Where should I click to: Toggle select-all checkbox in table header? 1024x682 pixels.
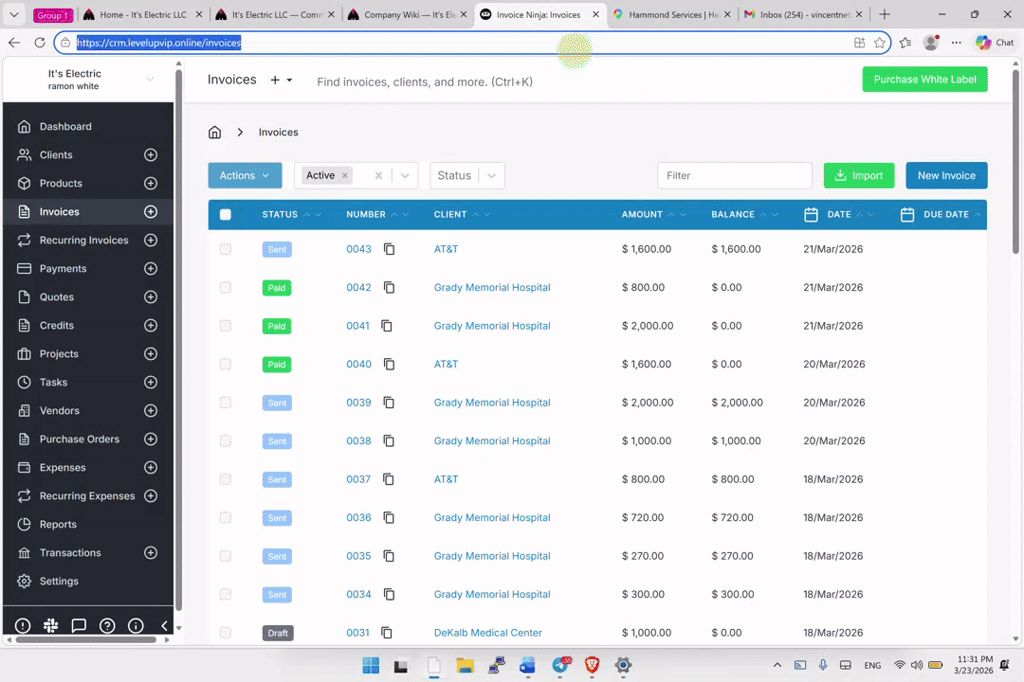pos(225,214)
